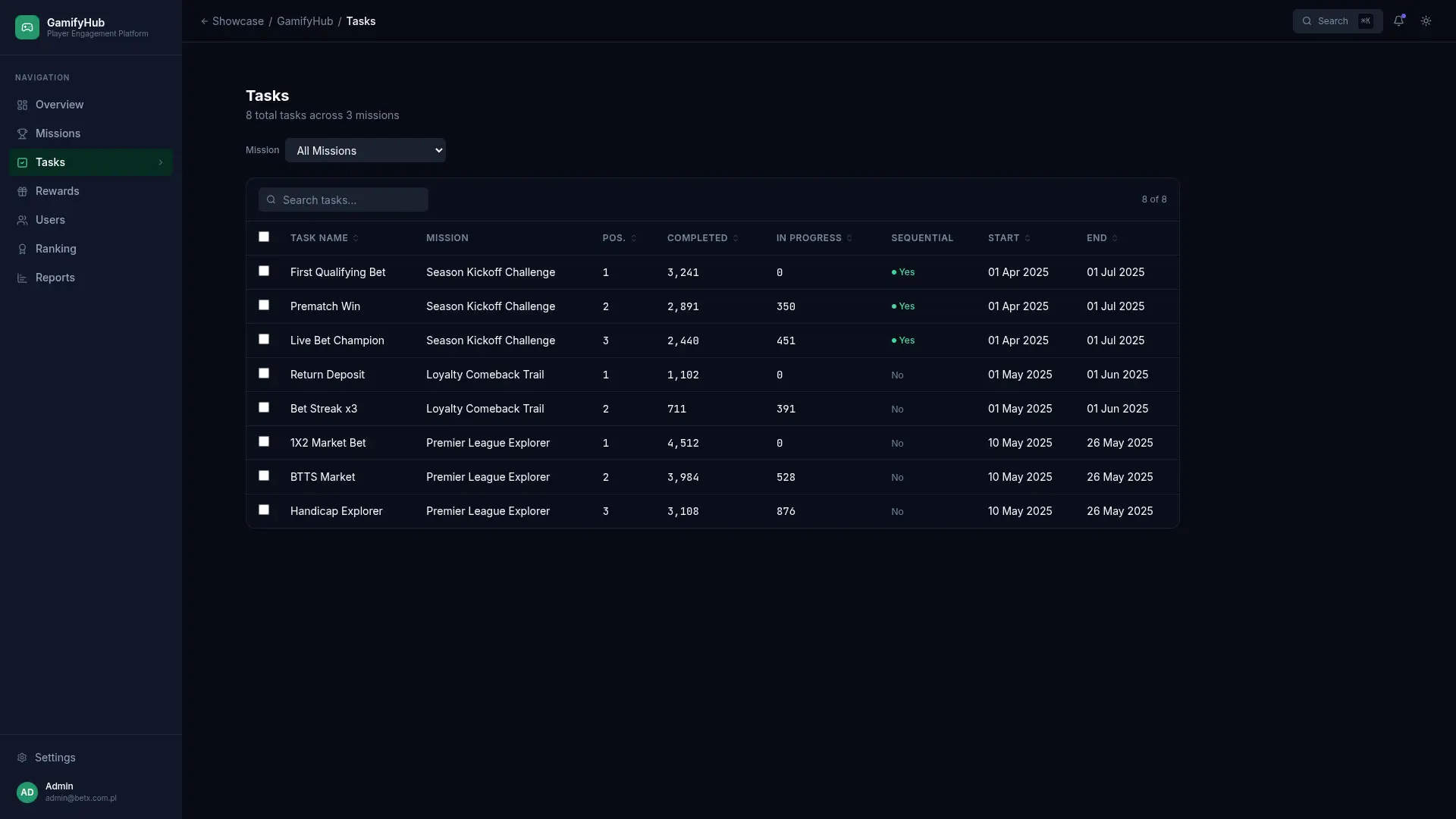1456x819 pixels.
Task: Click the GamifyHub logo icon
Action: point(27,27)
